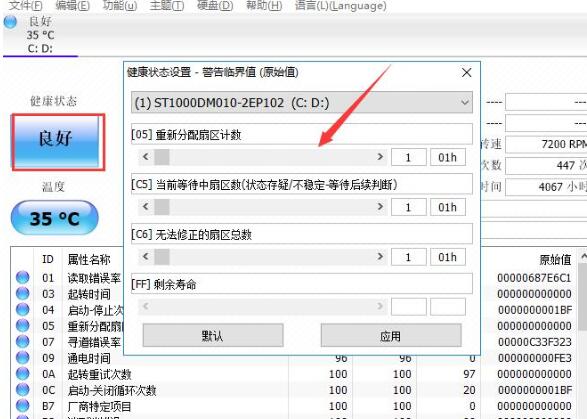This screenshot has height=419, width=587.
Task: Click the 7200 RPM rotation speed field
Action: (546, 144)
